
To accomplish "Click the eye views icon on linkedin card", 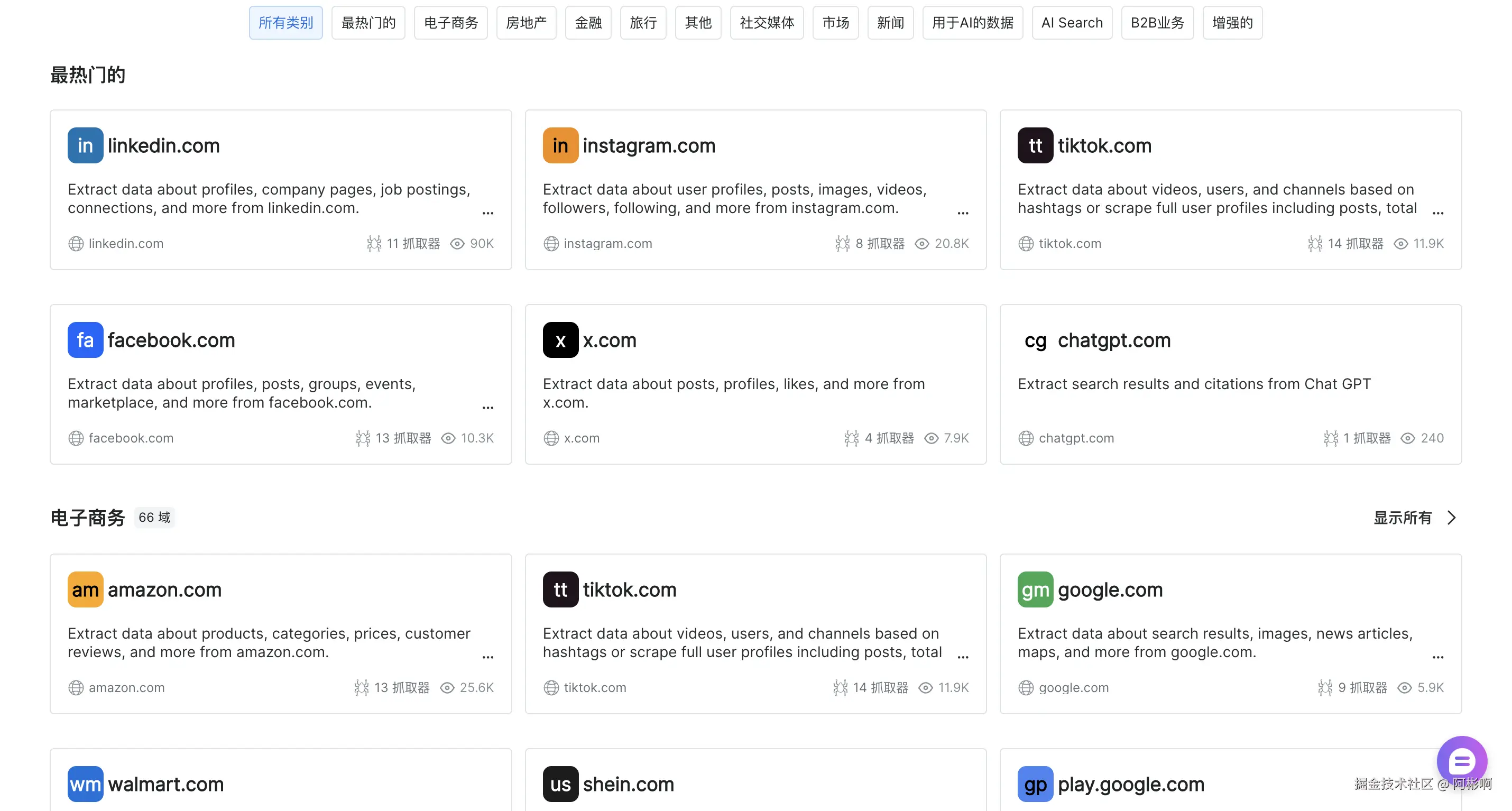I will 457,244.
